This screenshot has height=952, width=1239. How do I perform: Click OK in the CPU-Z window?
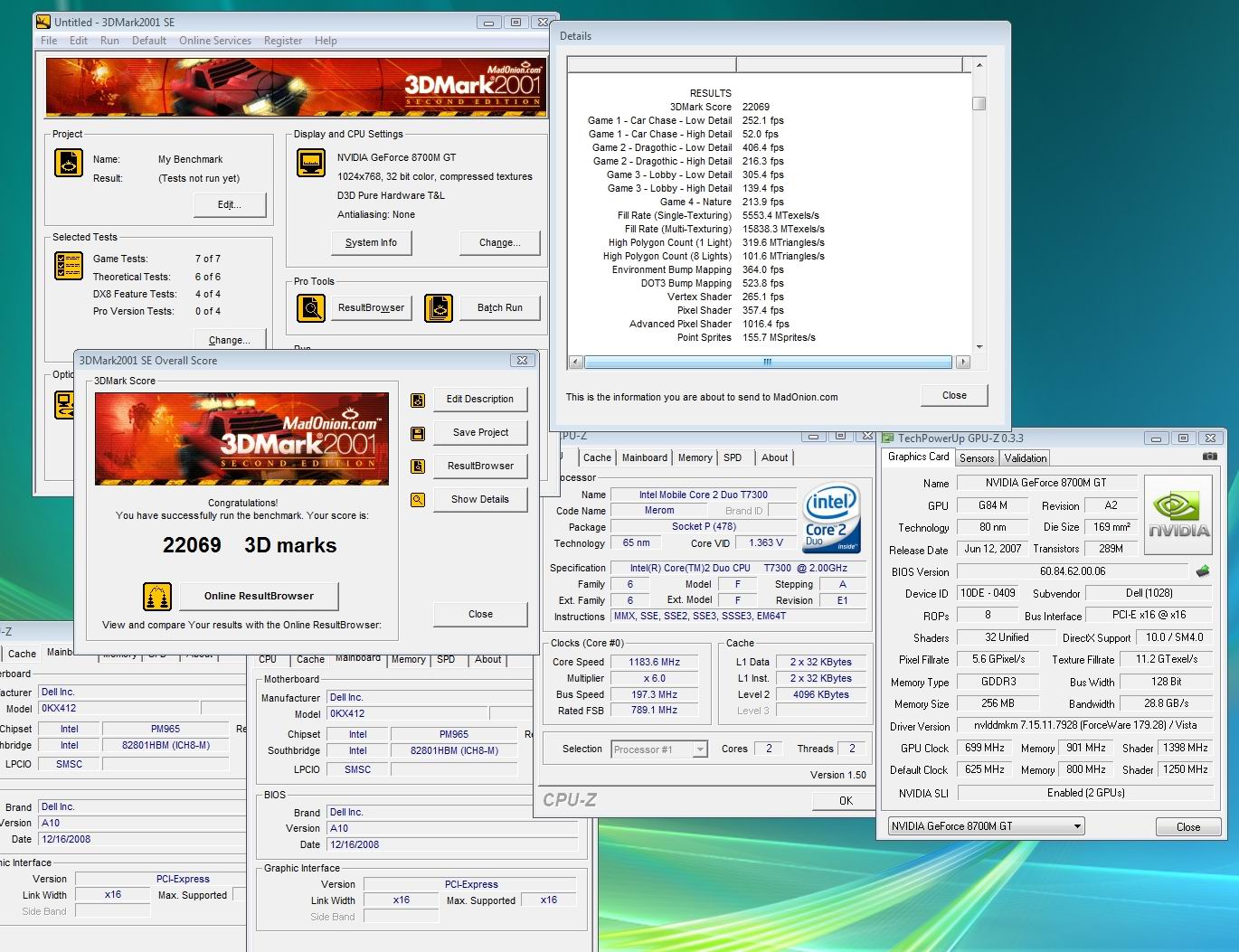click(x=846, y=800)
